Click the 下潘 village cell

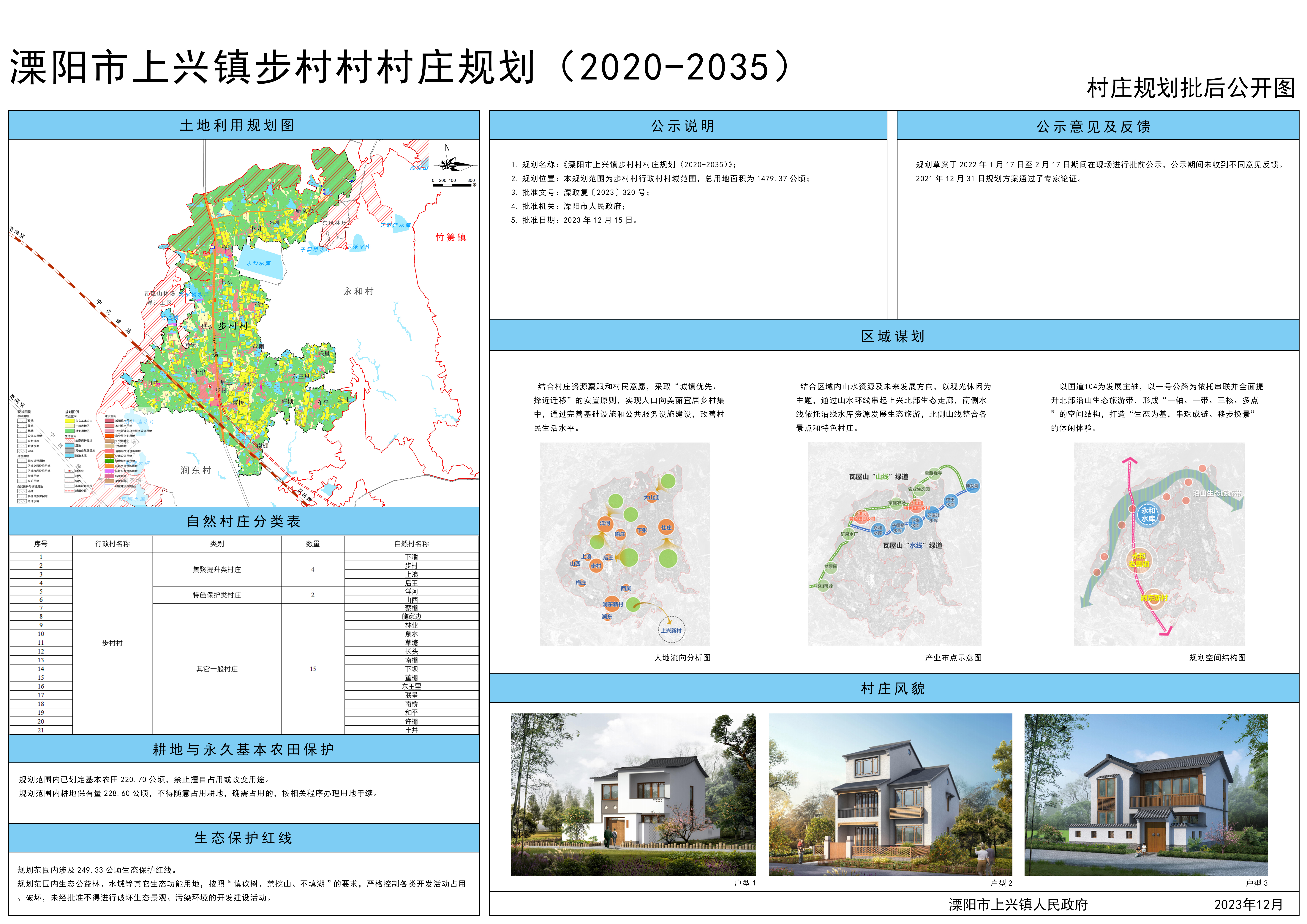click(412, 557)
